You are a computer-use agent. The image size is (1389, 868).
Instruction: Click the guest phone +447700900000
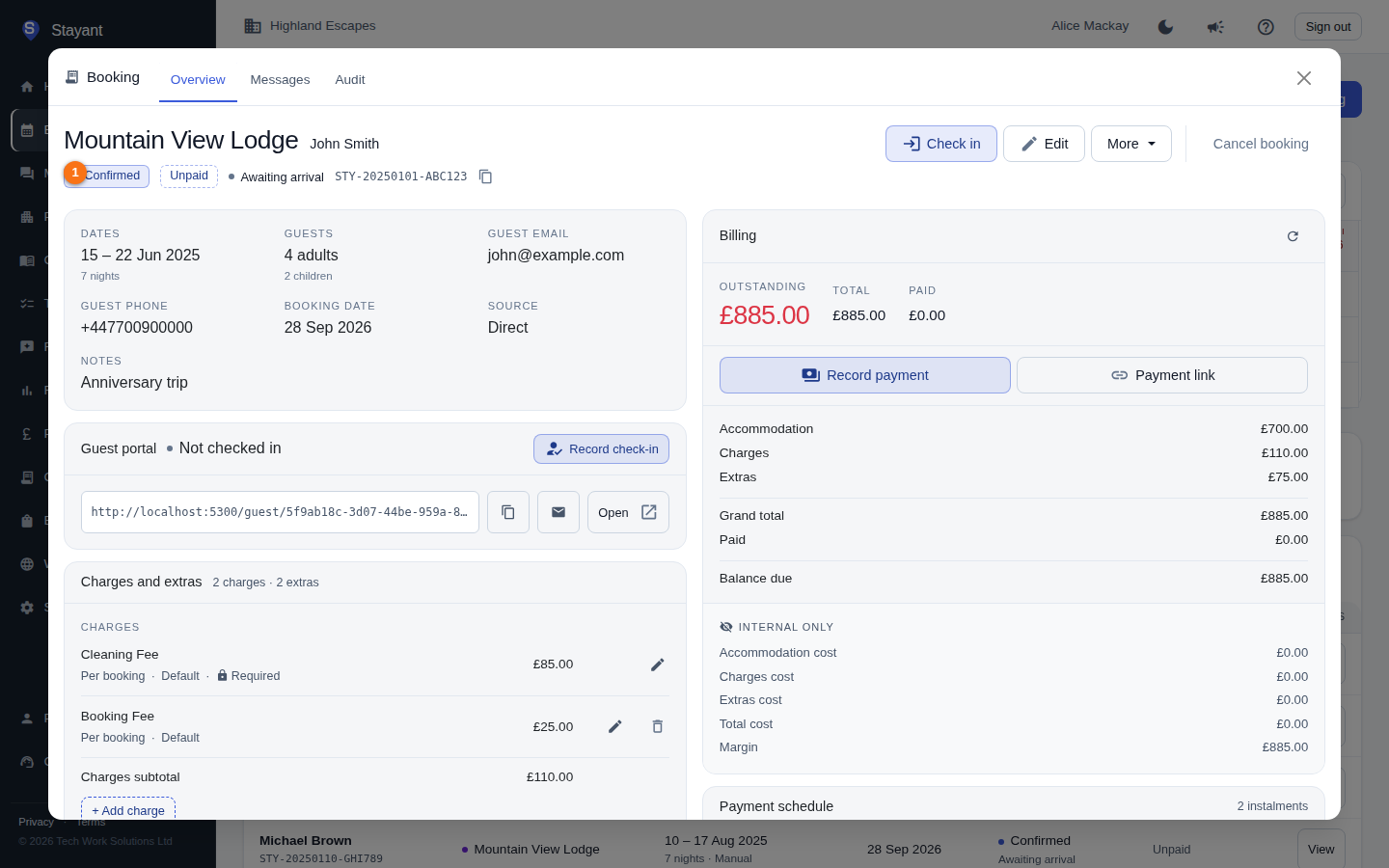(137, 328)
